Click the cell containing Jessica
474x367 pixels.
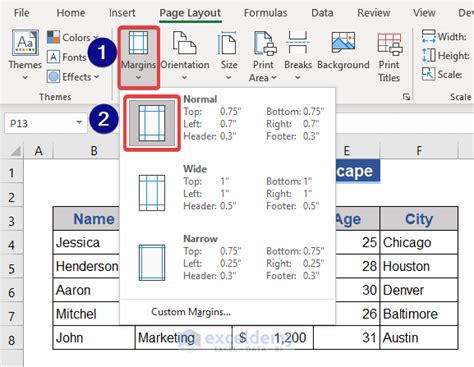[86, 242]
